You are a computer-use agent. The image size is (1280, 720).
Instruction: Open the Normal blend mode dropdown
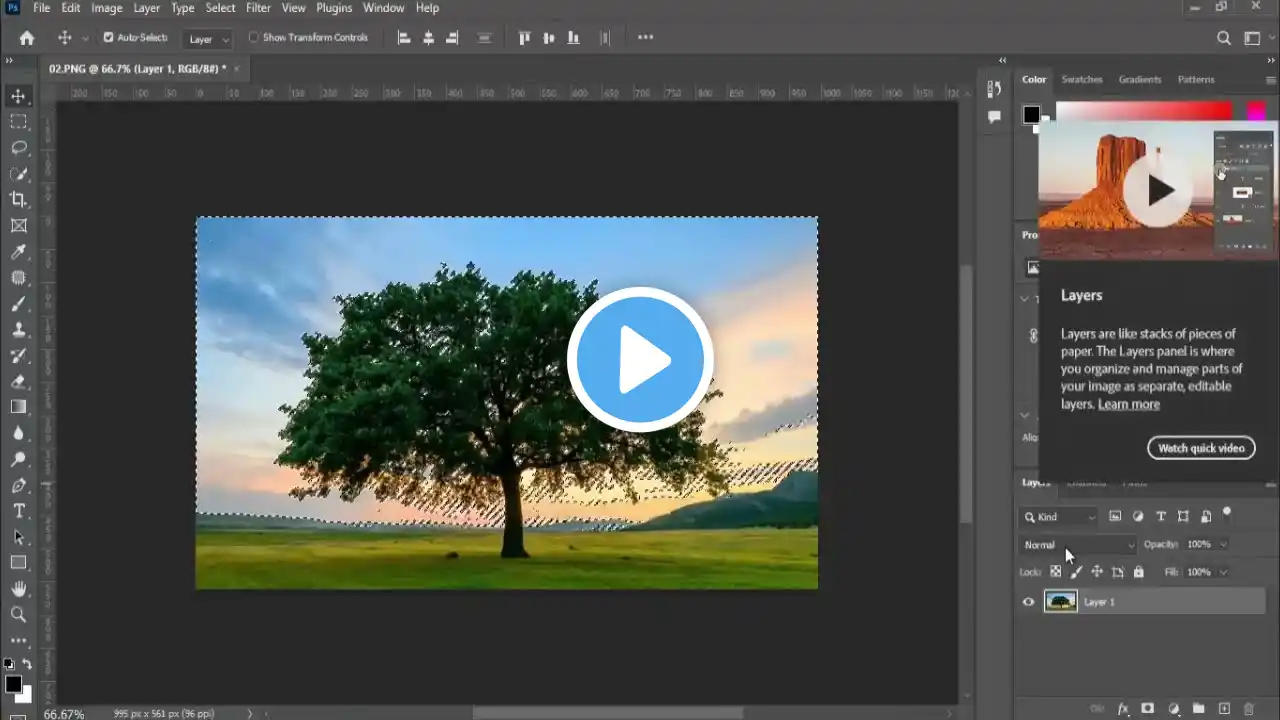click(x=1079, y=545)
